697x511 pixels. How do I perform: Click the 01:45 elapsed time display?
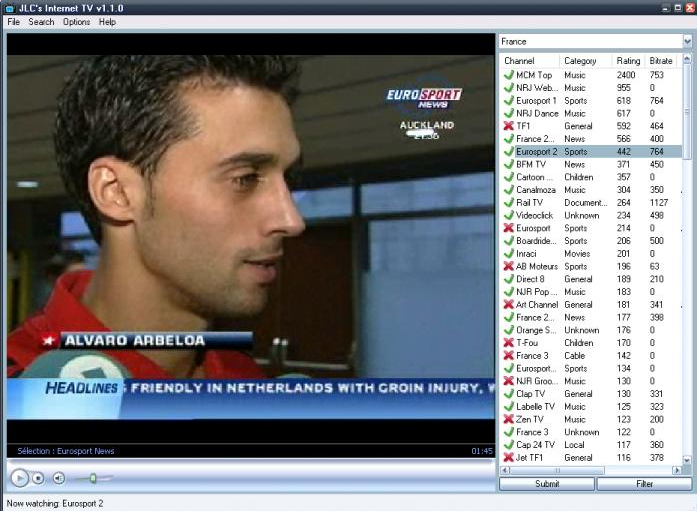(482, 451)
